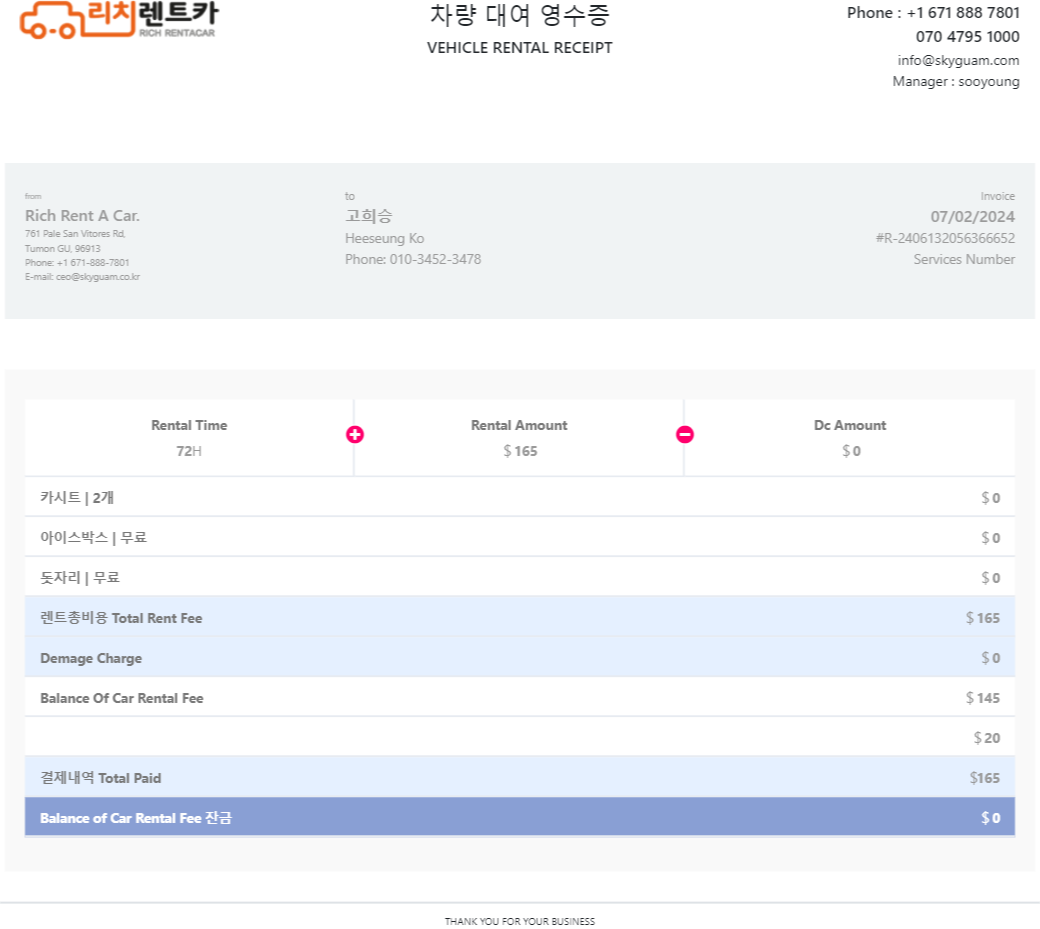Click ceo@skyguam.co.kr email in sender block
Viewport: 1040px width, 929px height.
[97, 277]
